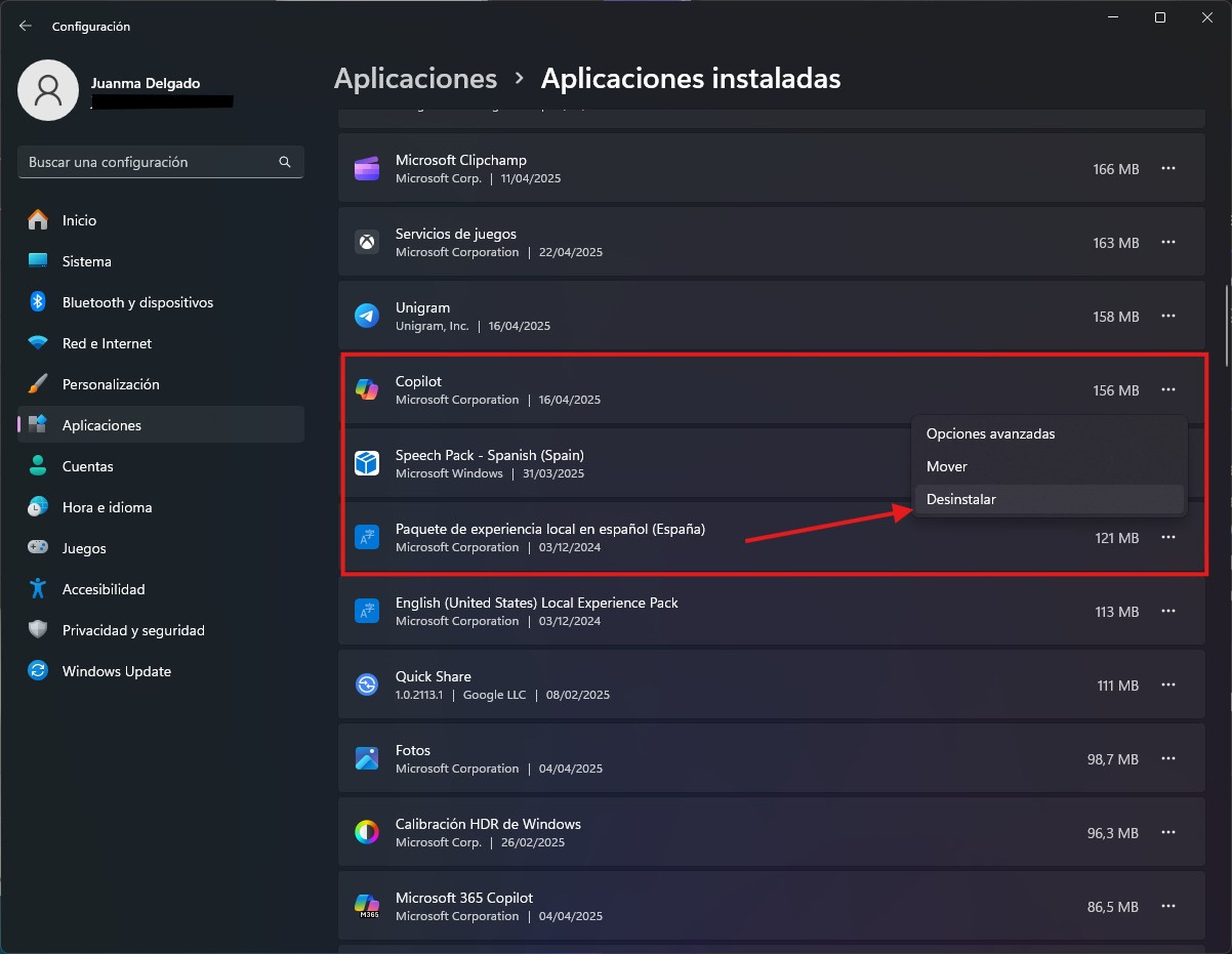1232x954 pixels.
Task: Open Accesibilidad settings
Action: click(x=103, y=589)
